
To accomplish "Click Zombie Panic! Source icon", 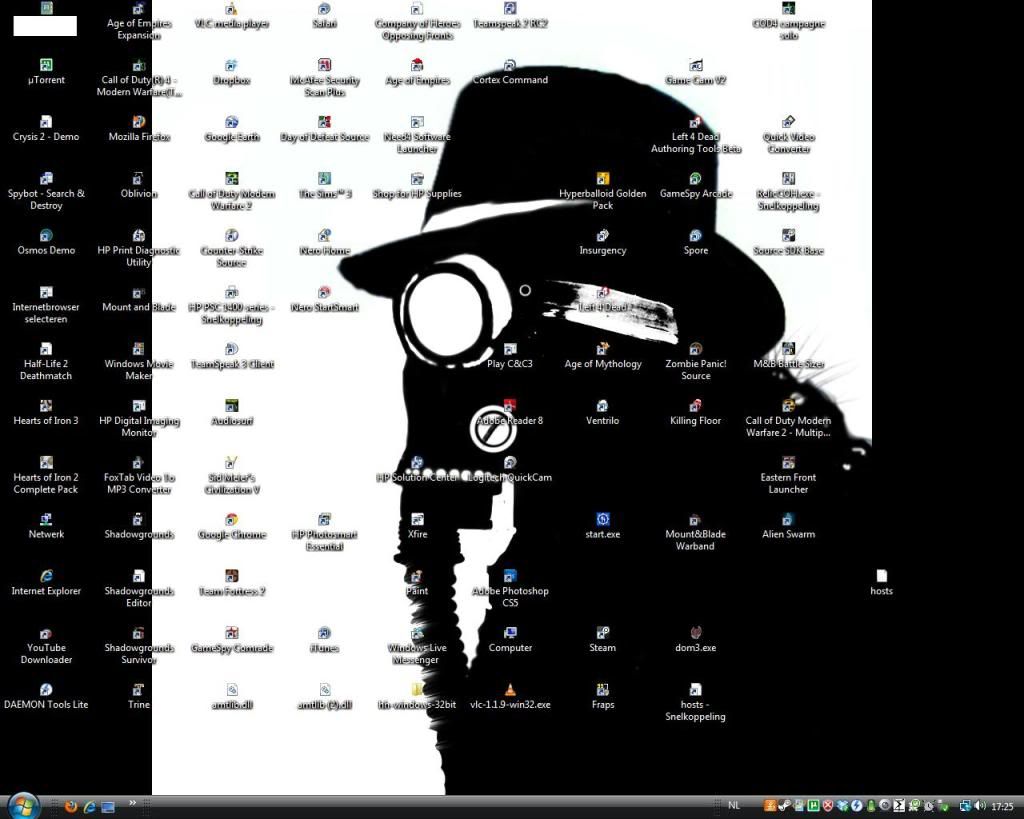I will pos(696,362).
